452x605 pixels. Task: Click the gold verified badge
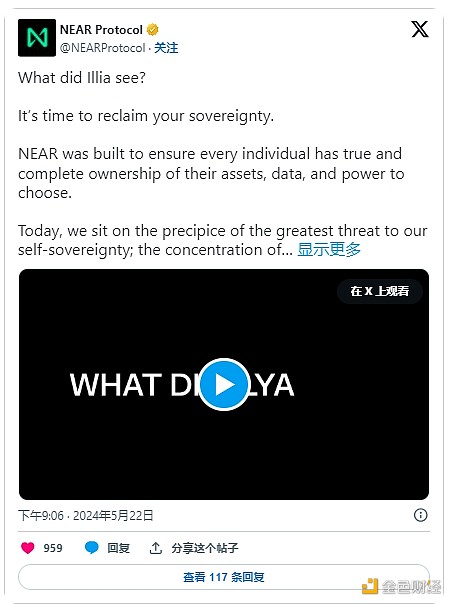click(x=153, y=29)
